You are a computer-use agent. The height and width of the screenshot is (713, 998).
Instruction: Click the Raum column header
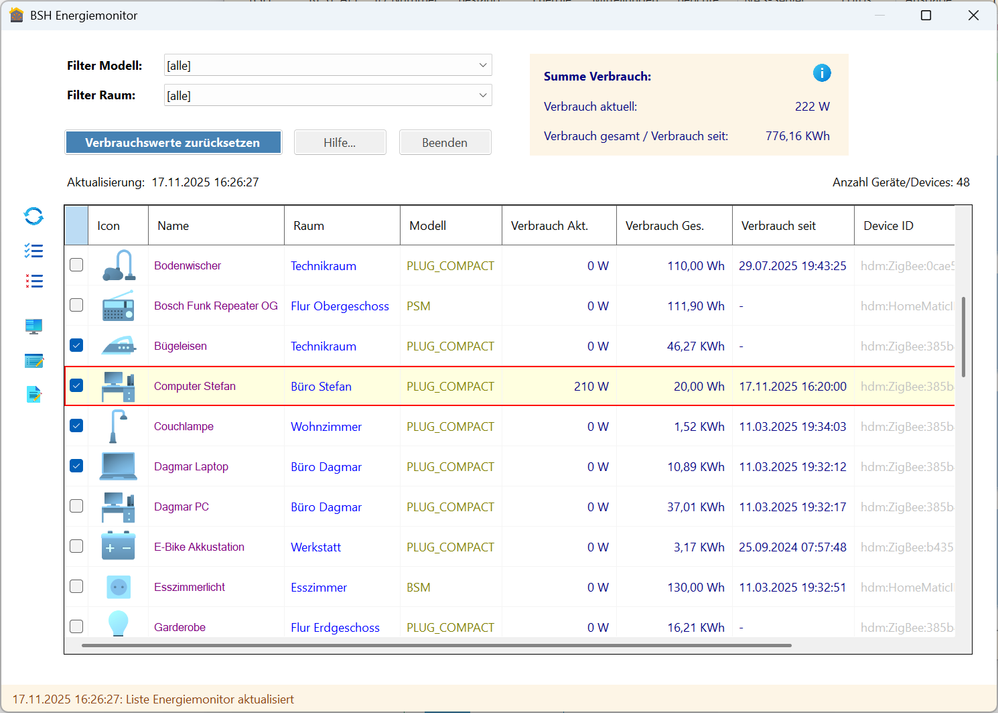341,226
